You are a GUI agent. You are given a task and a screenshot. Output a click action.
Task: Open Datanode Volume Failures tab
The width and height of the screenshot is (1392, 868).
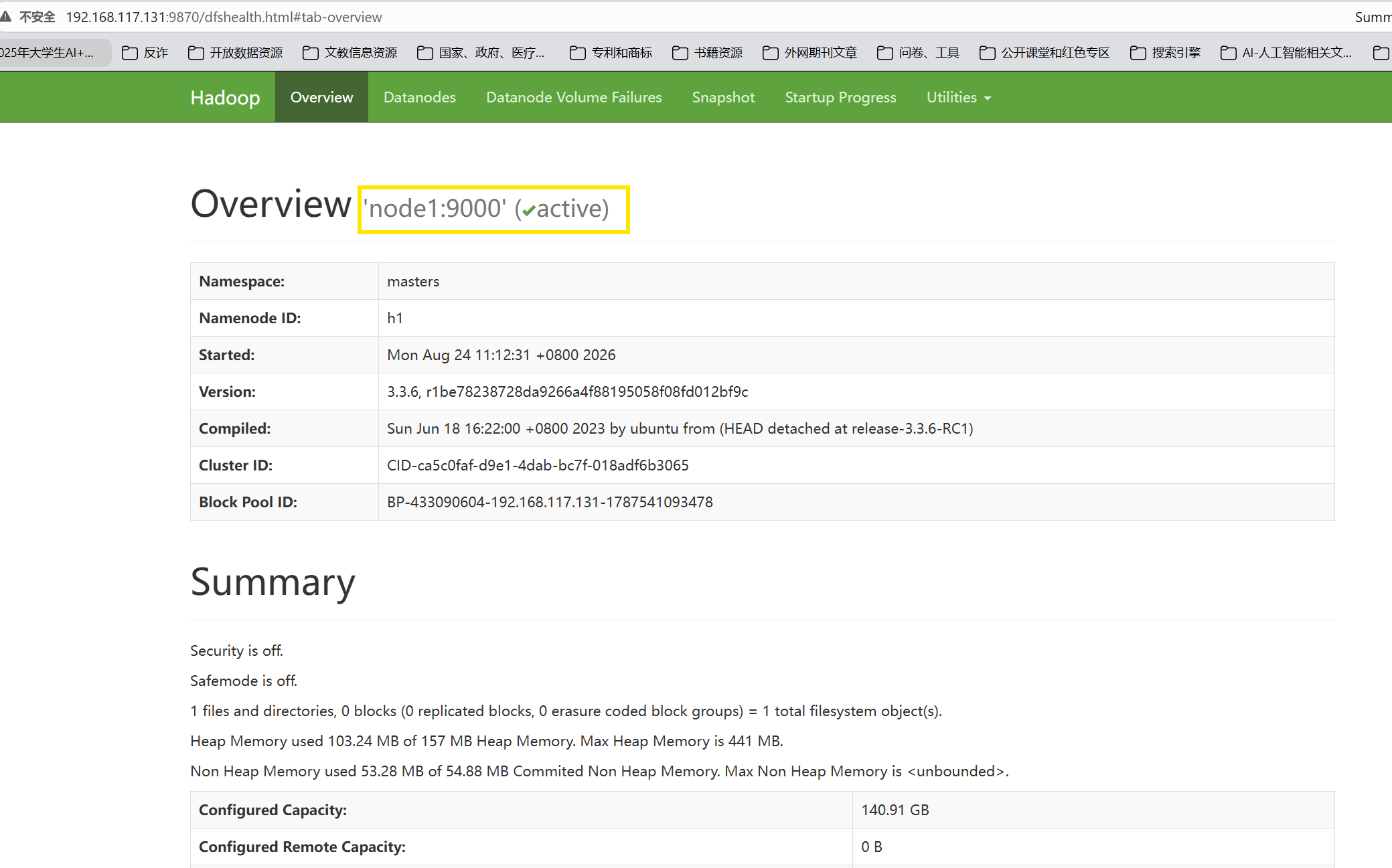click(x=574, y=97)
